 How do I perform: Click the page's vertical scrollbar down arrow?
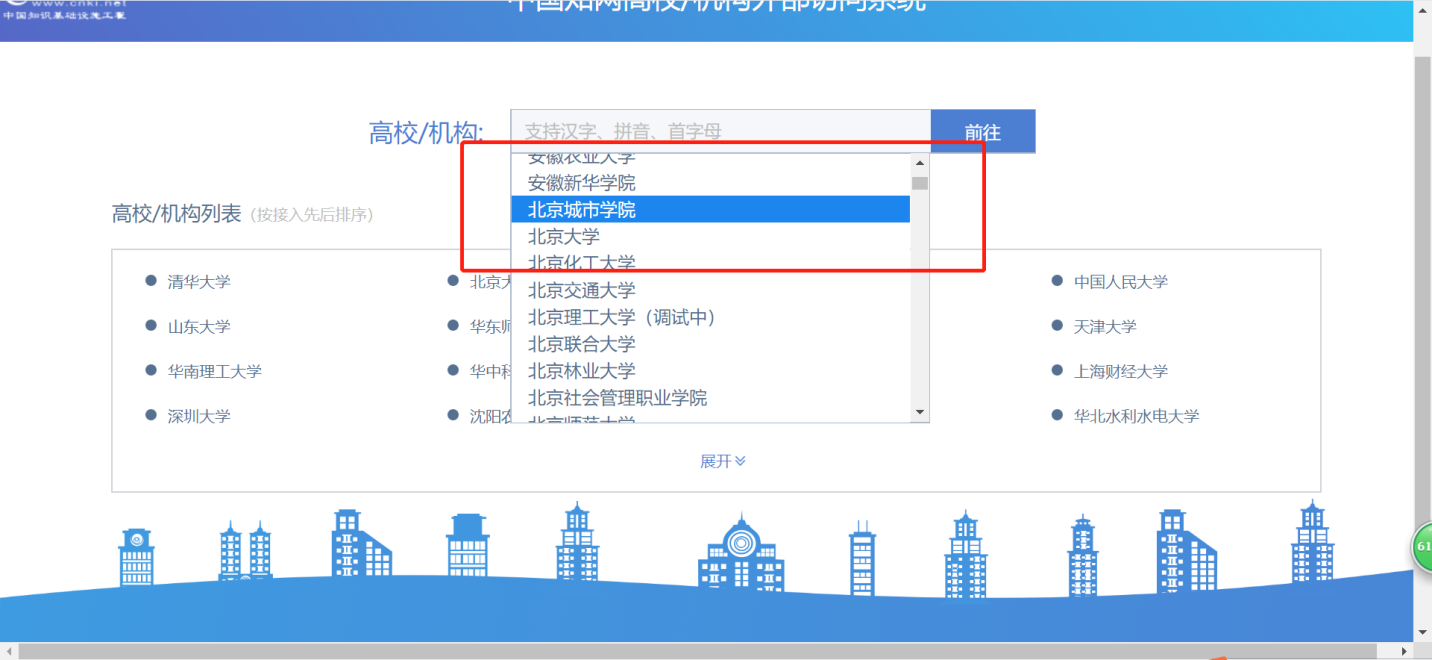[1423, 632]
